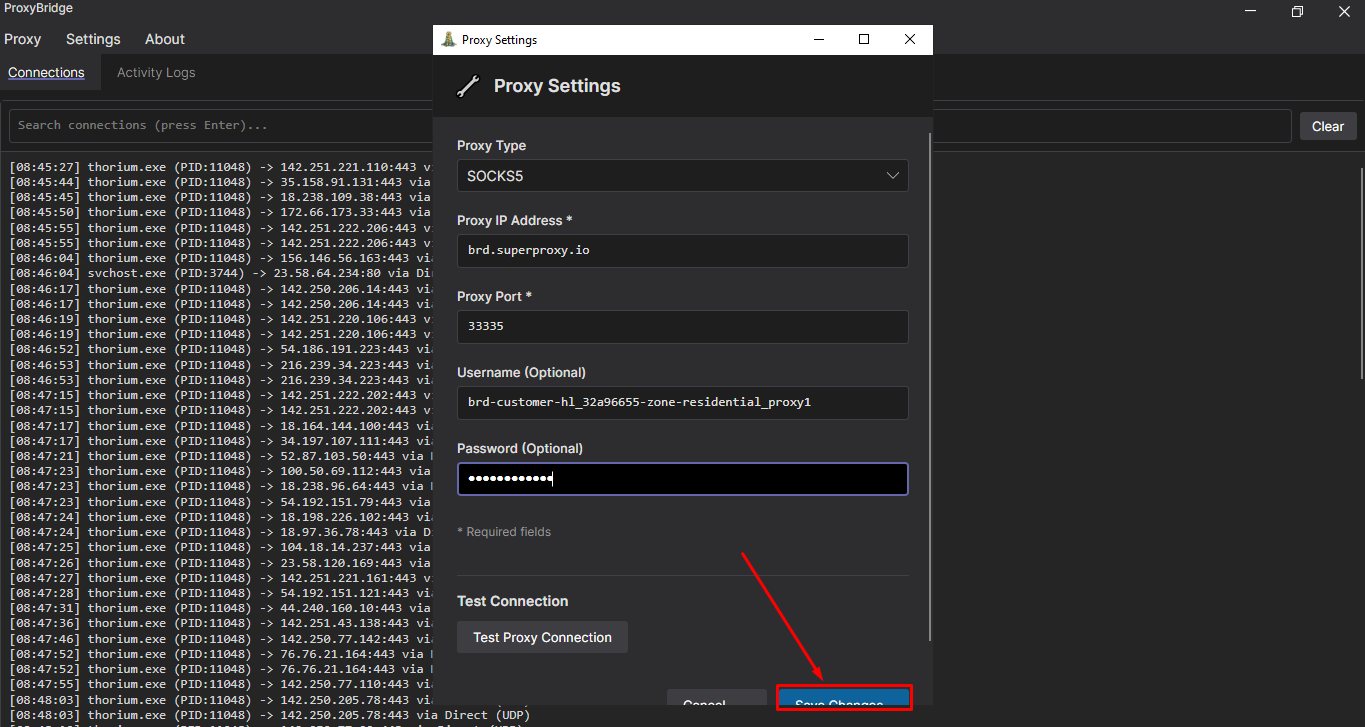Click the Username field
Screen dimensions: 1365x727
683,403
